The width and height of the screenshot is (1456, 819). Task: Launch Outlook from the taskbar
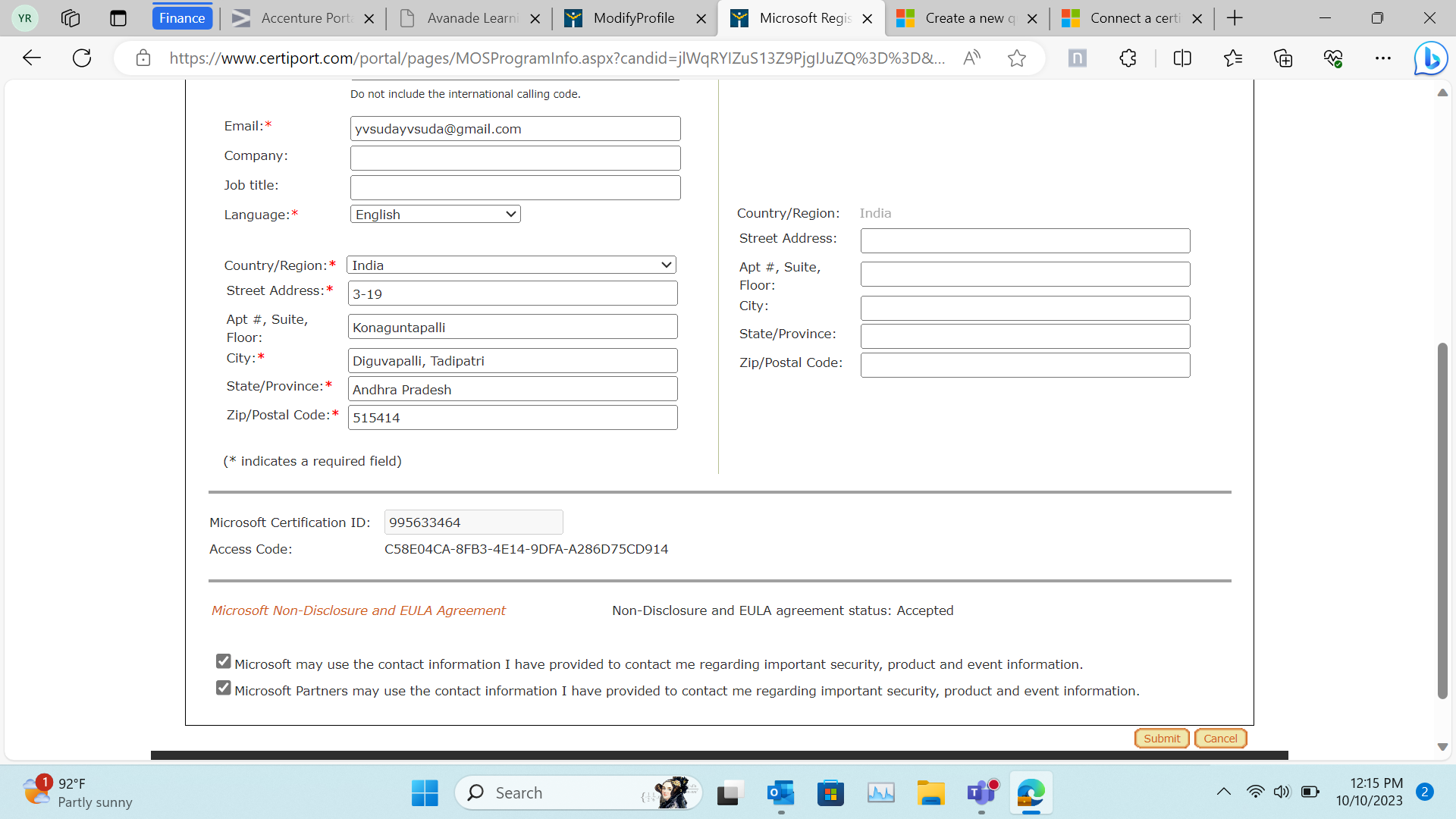780,792
